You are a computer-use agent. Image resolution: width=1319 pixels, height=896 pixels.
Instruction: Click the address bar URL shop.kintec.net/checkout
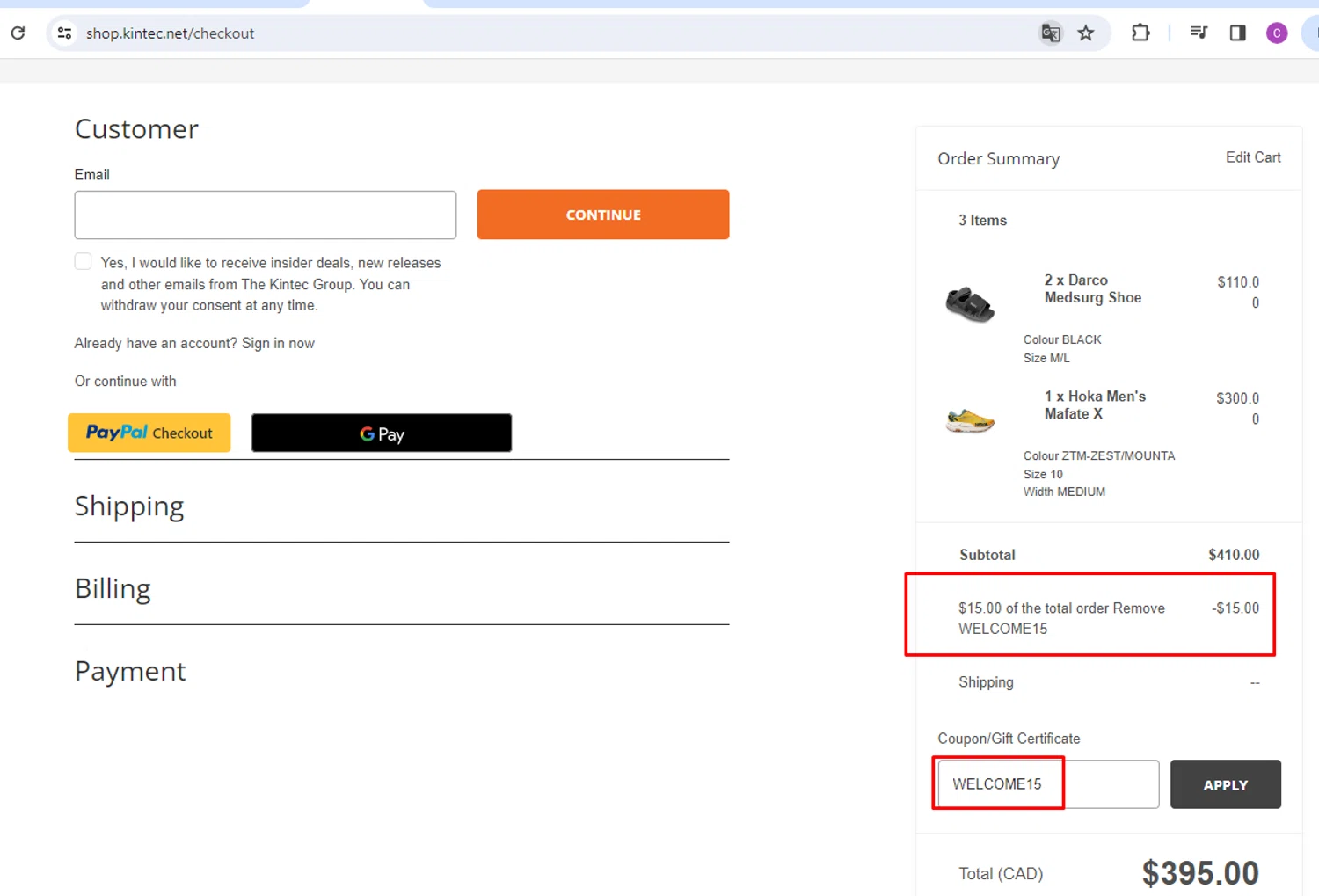170,33
